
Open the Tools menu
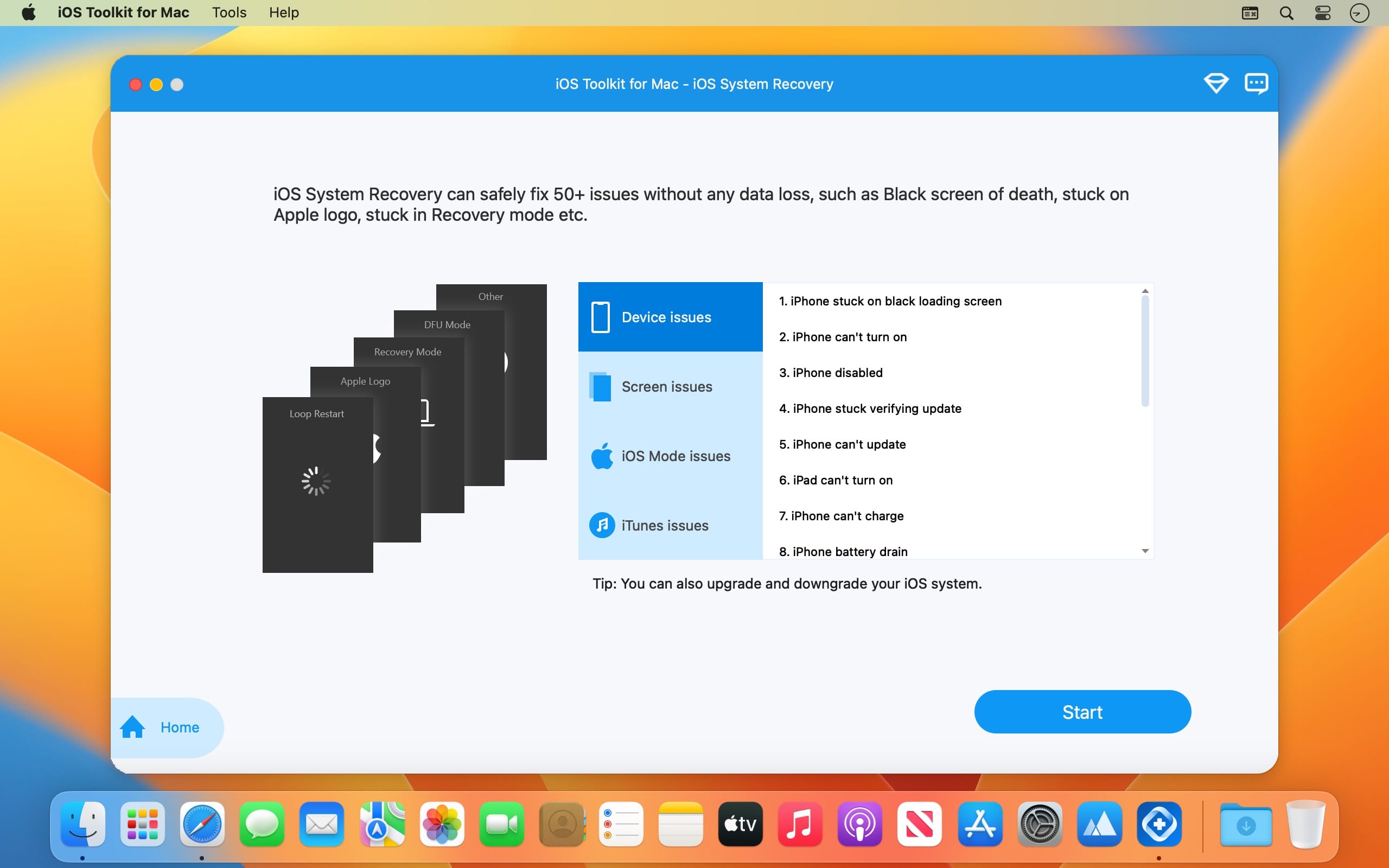click(229, 12)
